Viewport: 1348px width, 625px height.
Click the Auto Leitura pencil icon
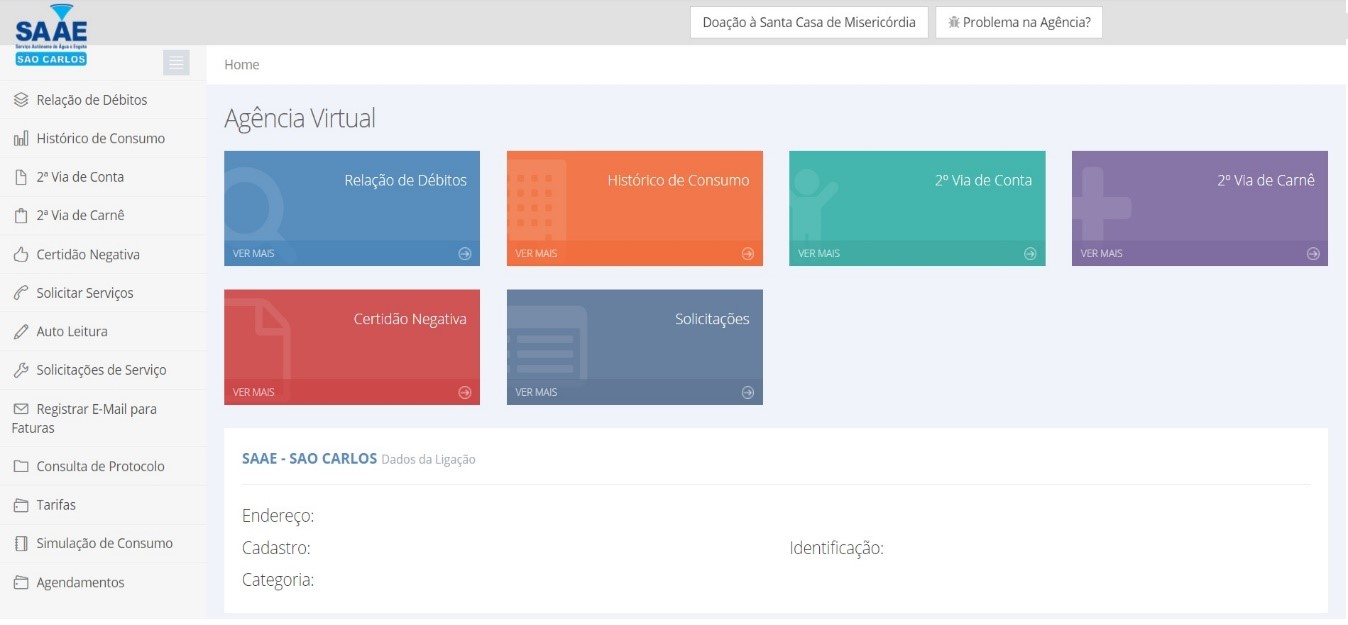coord(21,332)
